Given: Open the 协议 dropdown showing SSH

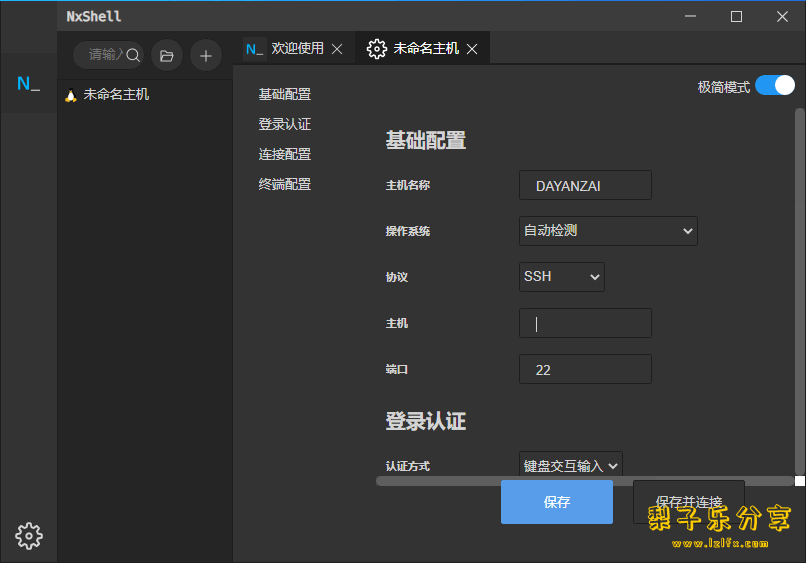Looking at the screenshot, I should pos(561,277).
